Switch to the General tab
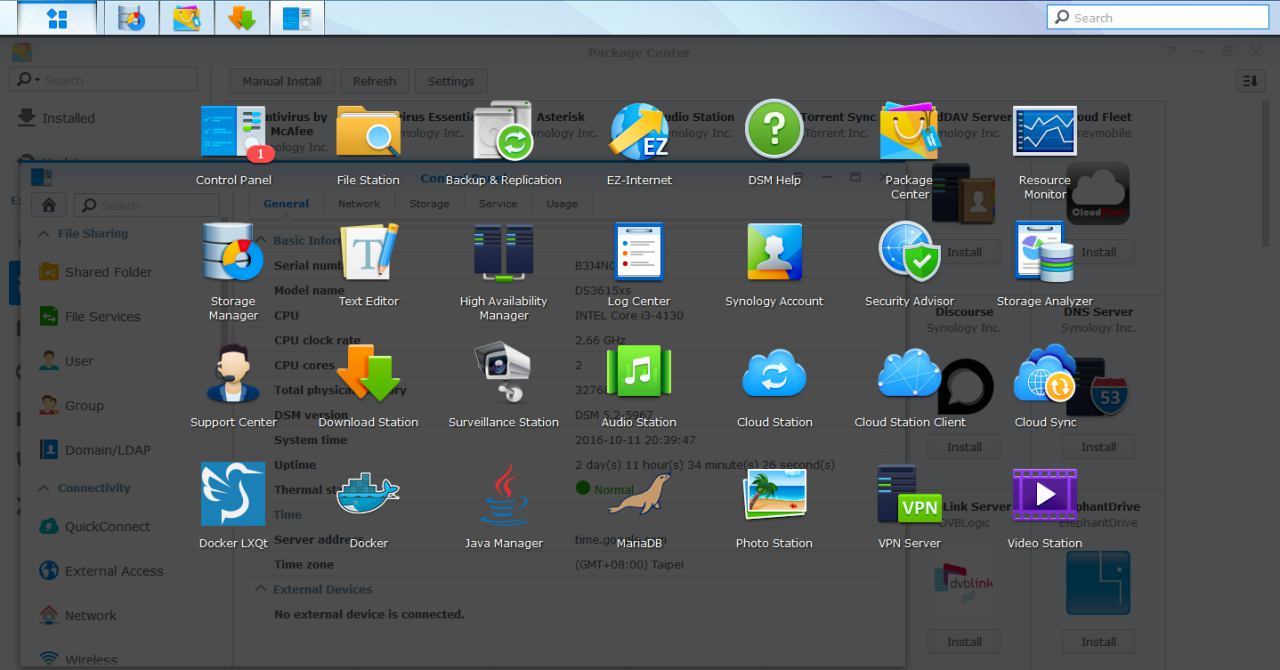1280x670 pixels. pyautogui.click(x=286, y=203)
